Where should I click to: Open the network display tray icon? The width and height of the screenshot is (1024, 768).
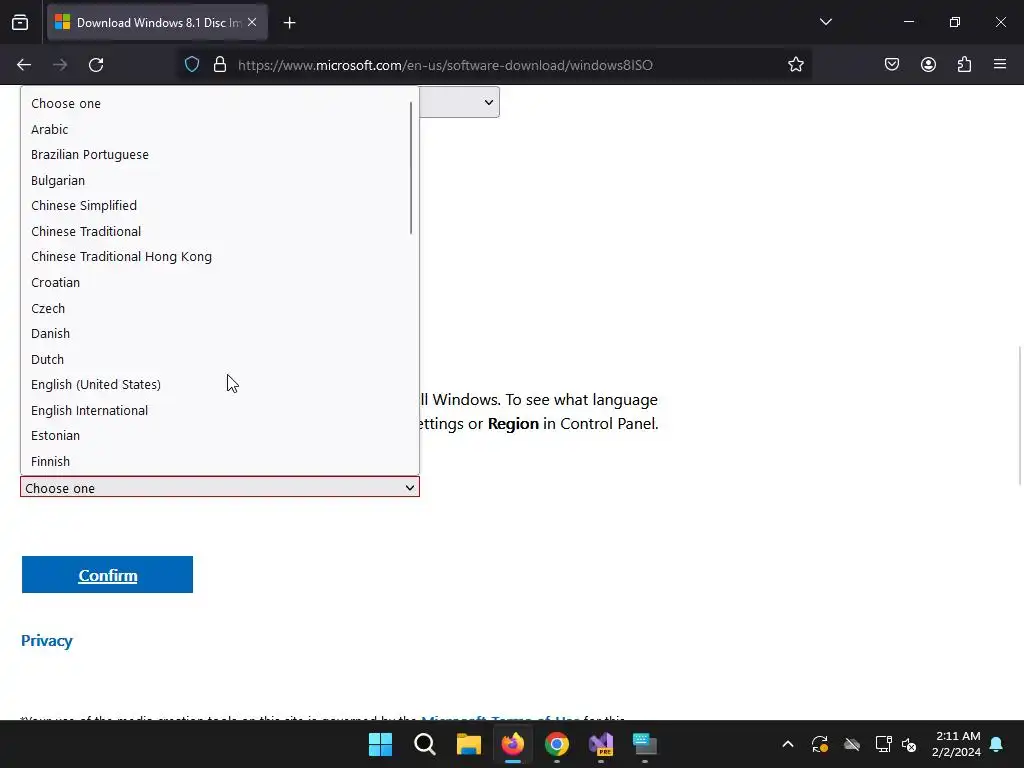884,744
